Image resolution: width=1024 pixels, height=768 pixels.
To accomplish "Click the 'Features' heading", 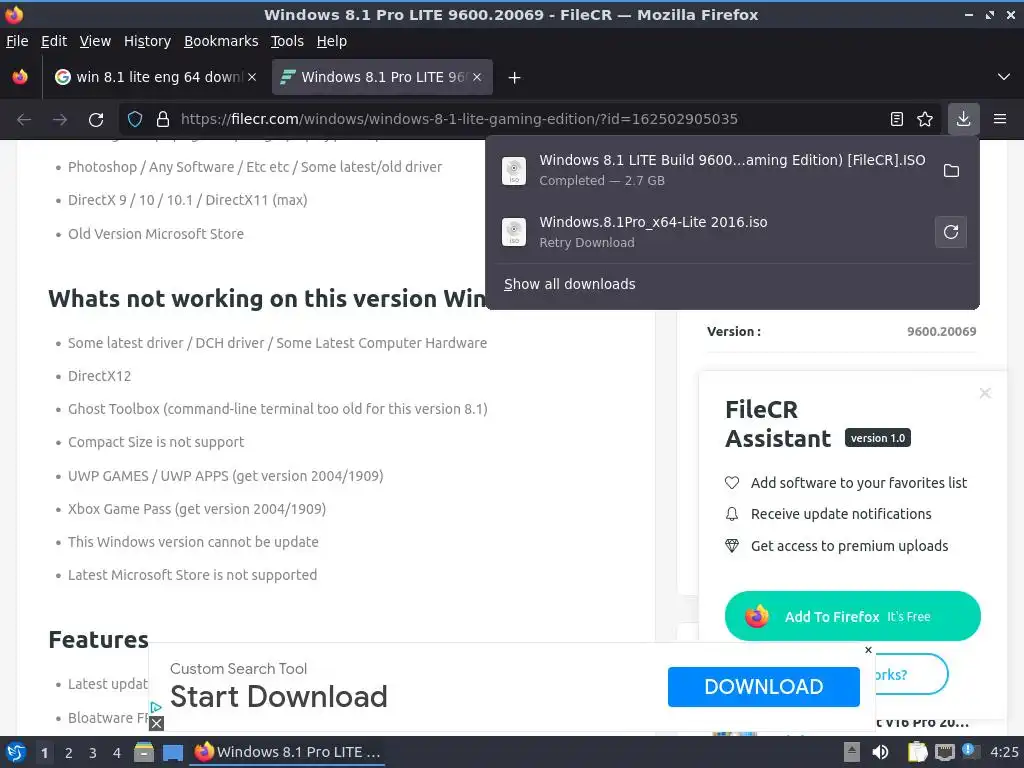I will [99, 639].
